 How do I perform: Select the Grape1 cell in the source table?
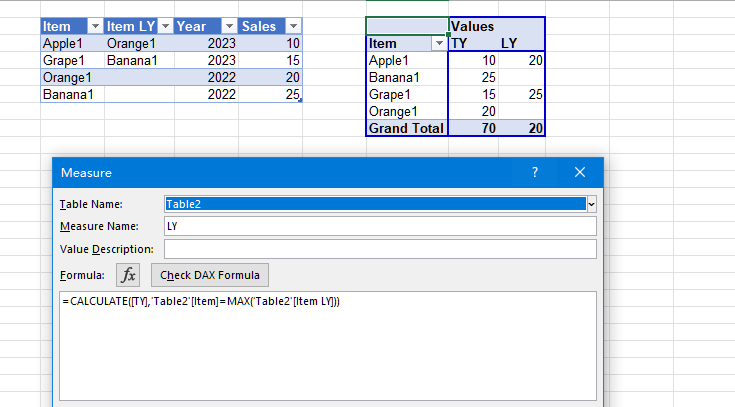tap(73, 60)
